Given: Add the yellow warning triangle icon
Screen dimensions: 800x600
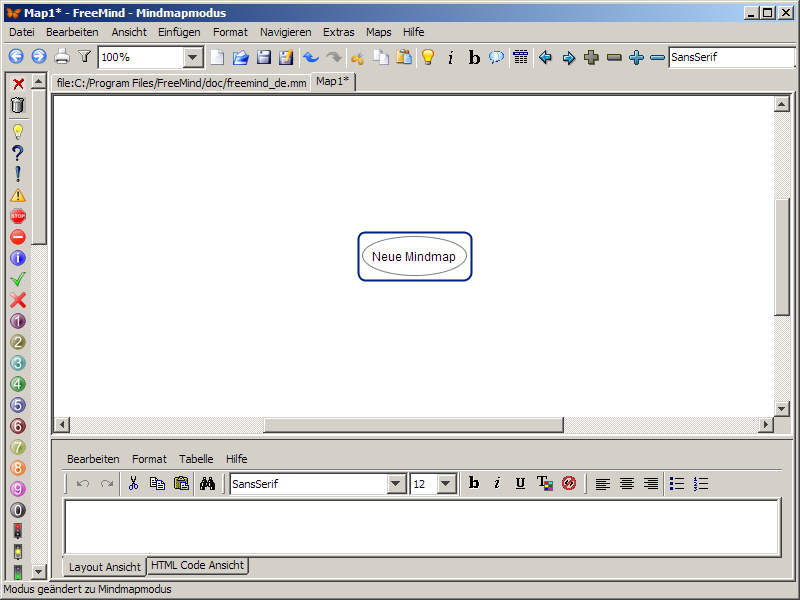Looking at the screenshot, I should point(17,195).
